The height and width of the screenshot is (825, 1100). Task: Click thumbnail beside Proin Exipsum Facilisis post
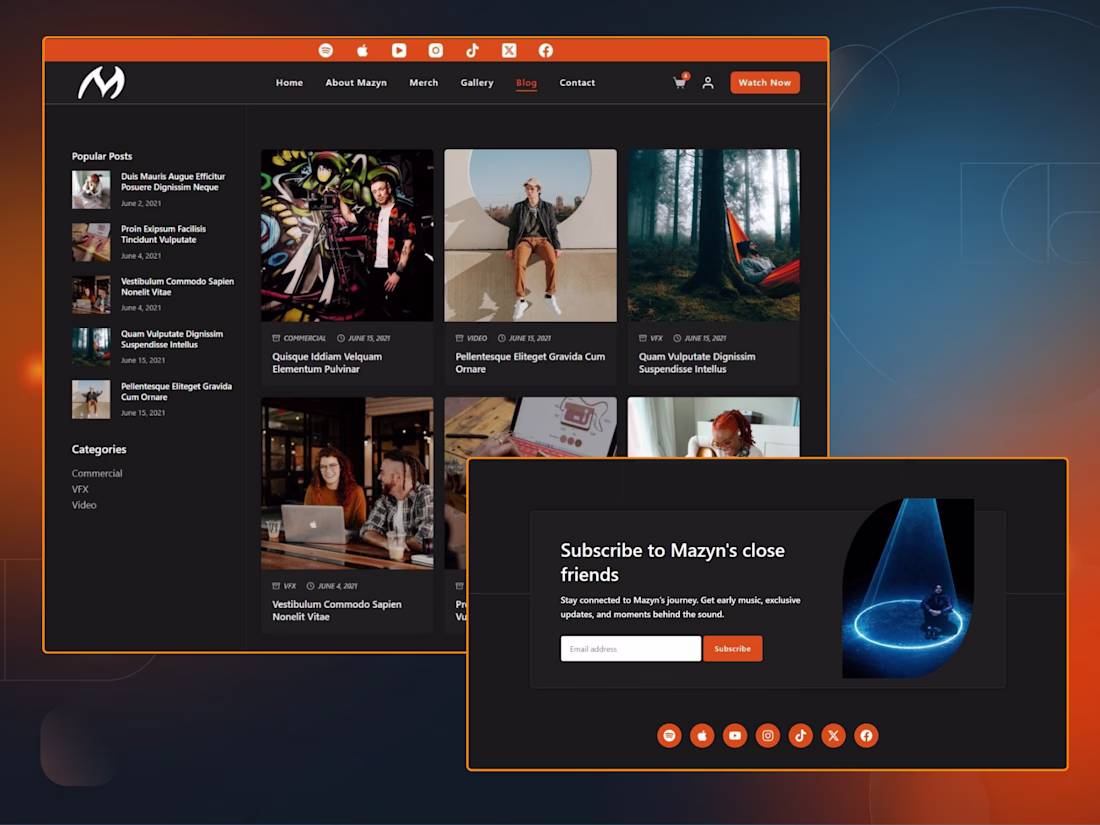[x=91, y=242]
